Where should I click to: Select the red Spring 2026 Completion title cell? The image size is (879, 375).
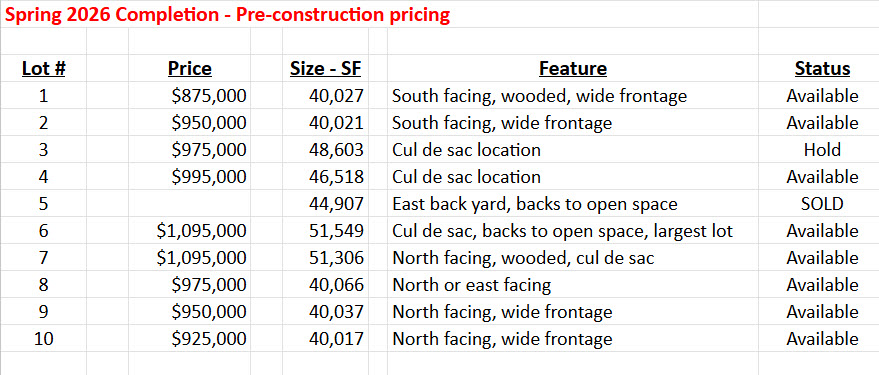(227, 15)
